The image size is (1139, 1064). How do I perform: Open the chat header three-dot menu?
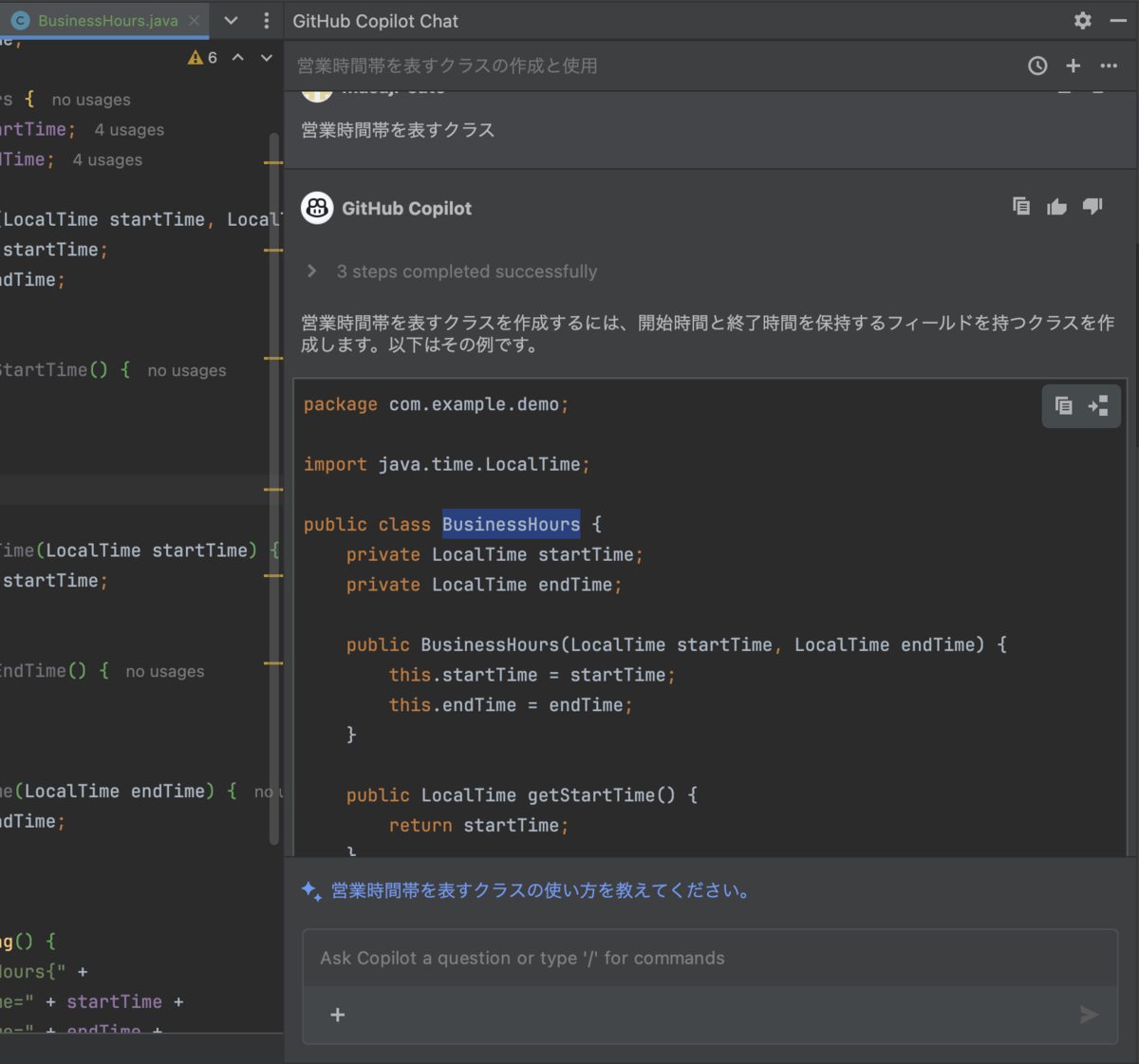click(1109, 65)
